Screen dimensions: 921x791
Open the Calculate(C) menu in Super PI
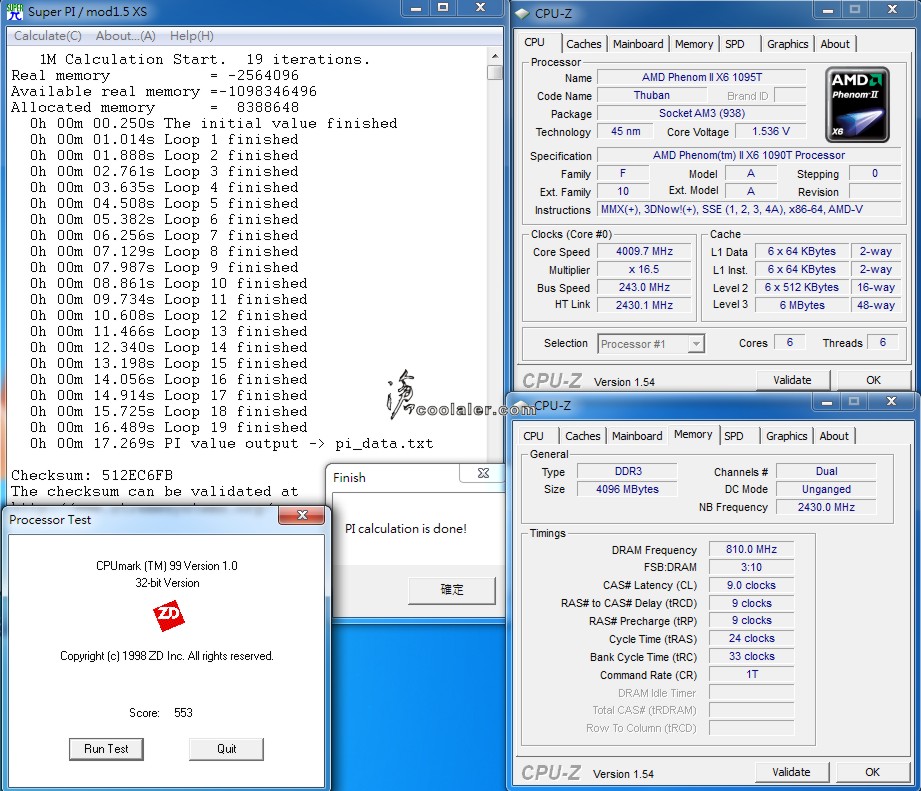(x=48, y=36)
